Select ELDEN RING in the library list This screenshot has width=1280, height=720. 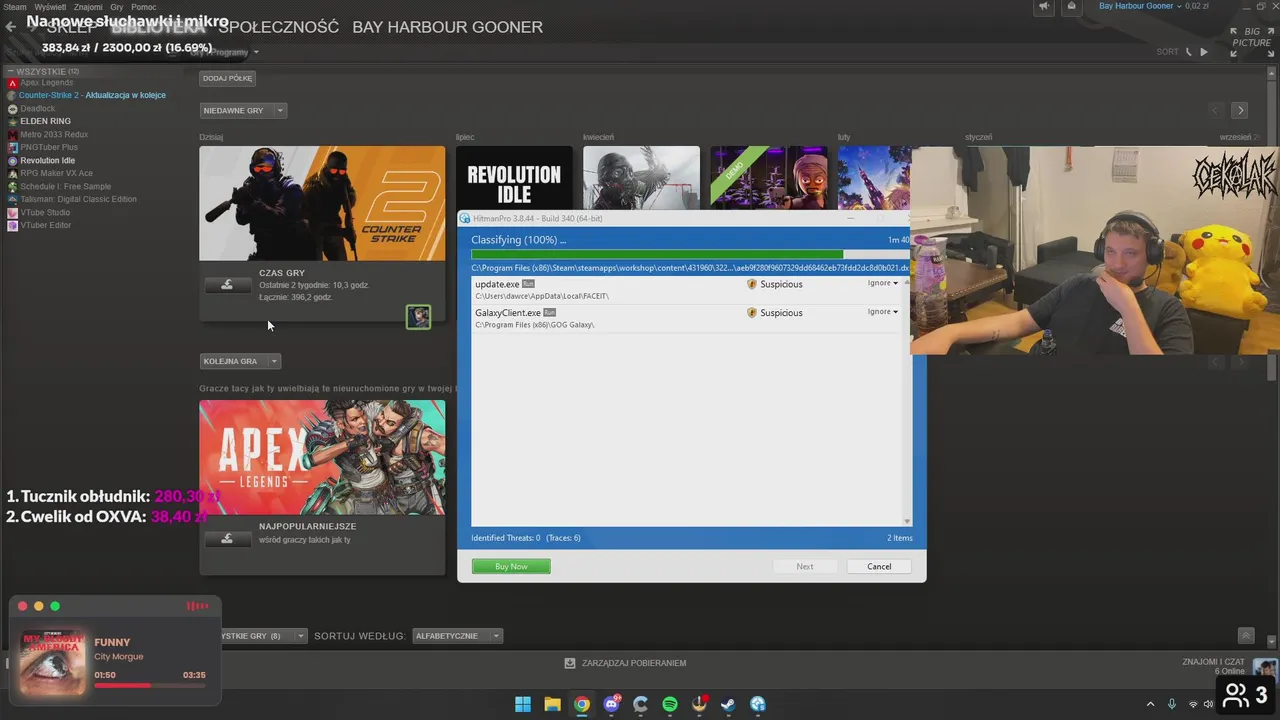(45, 121)
